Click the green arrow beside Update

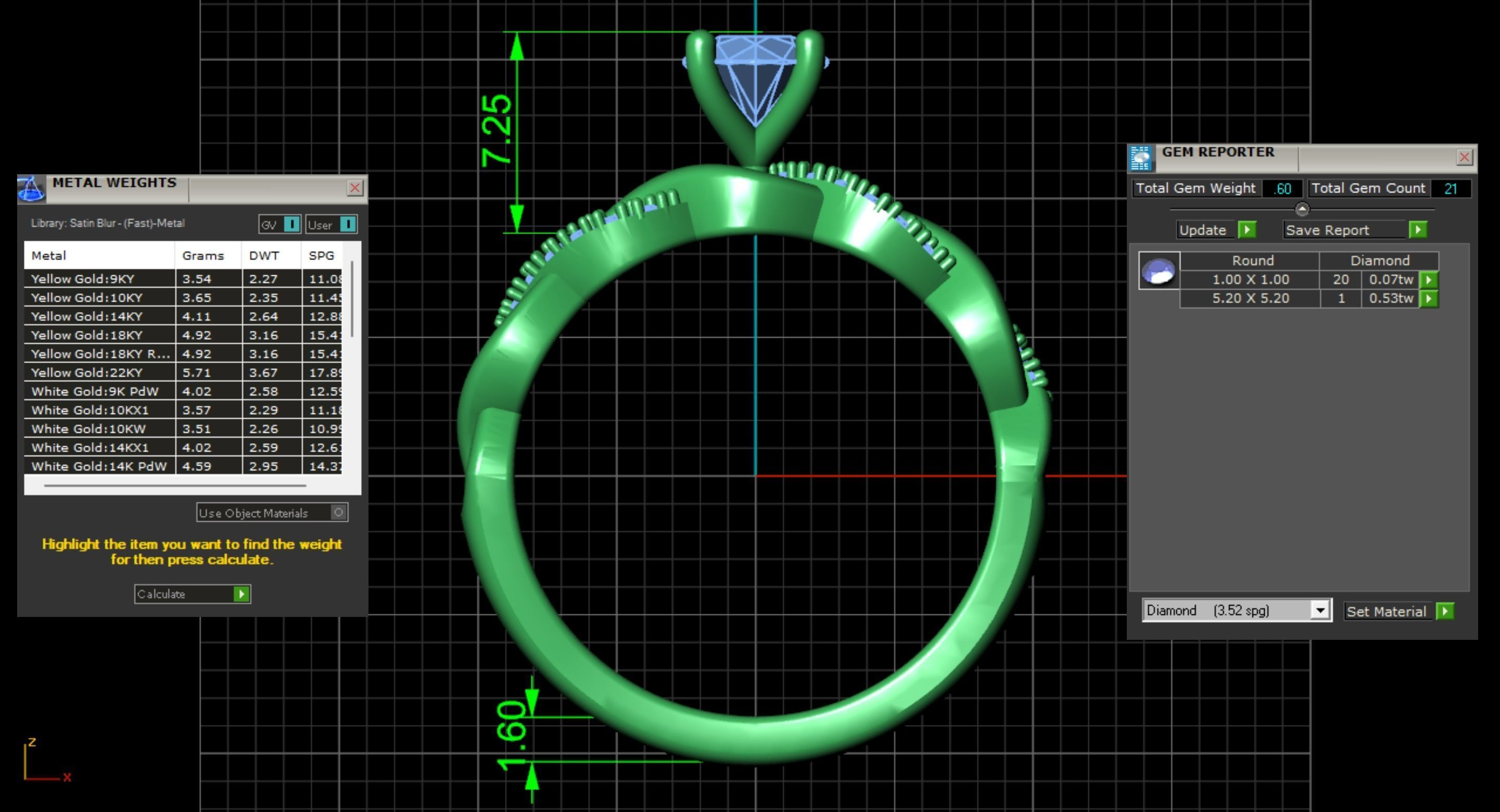click(x=1247, y=229)
